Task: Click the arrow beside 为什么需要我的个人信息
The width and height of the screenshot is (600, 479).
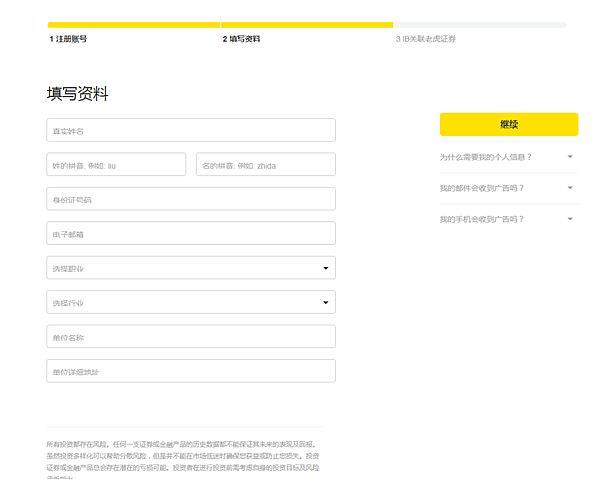Action: [x=570, y=156]
